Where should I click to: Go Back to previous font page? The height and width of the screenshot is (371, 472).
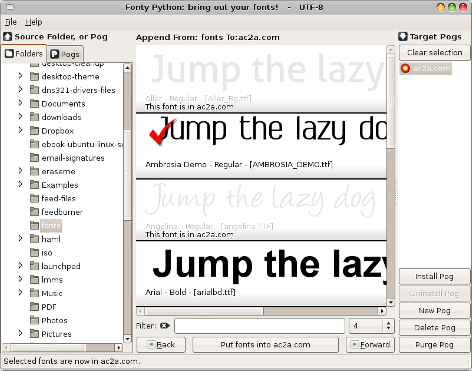coord(161,345)
